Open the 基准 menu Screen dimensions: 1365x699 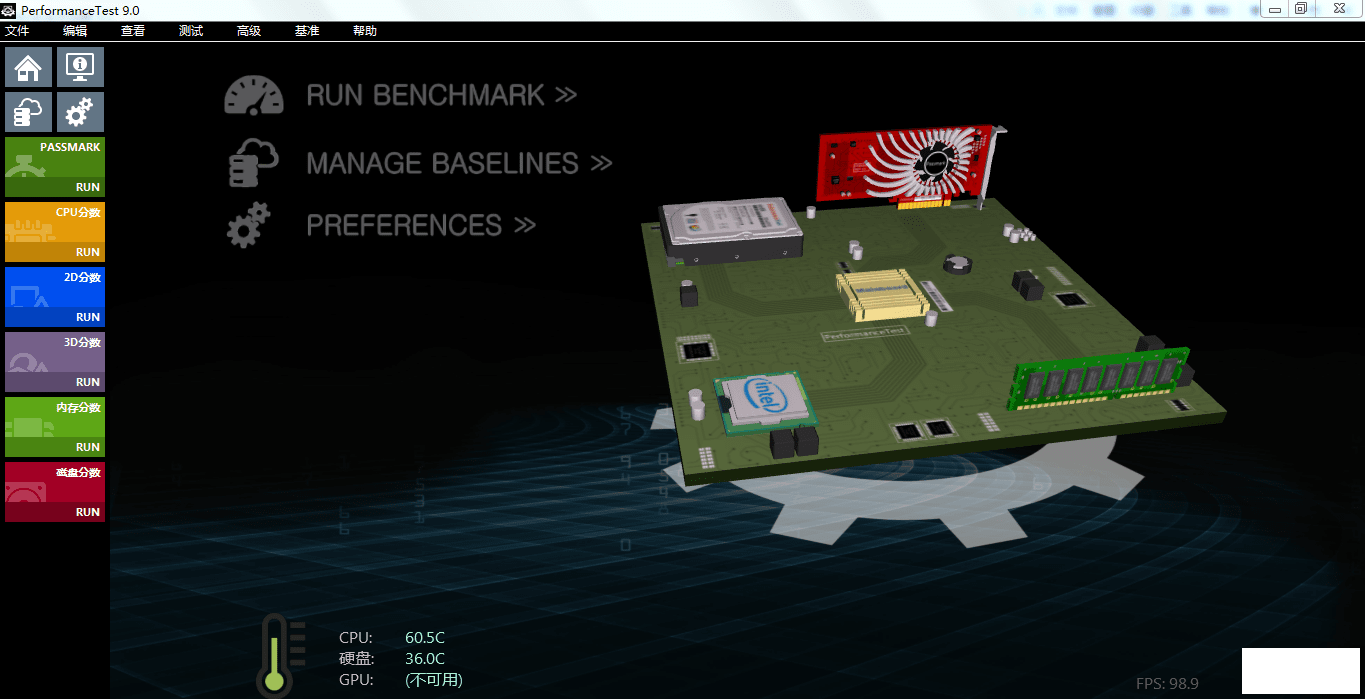[x=307, y=31]
